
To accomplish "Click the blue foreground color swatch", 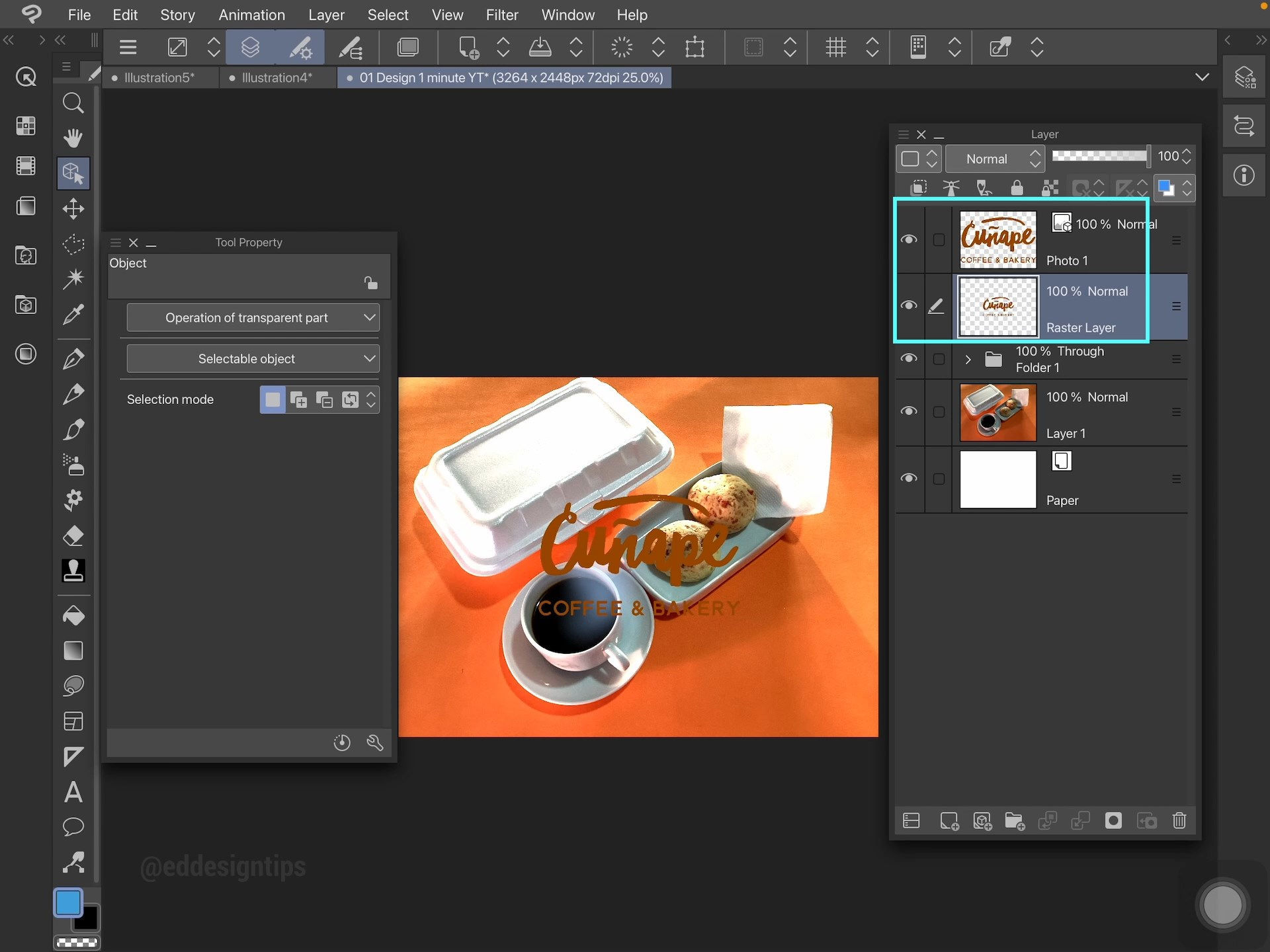I will click(x=67, y=902).
